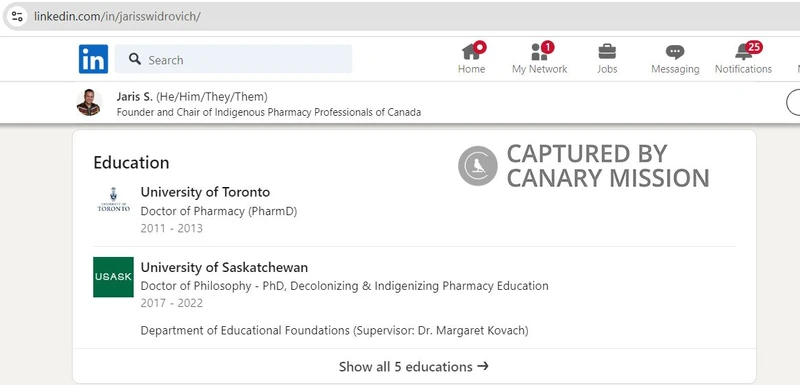The width and height of the screenshot is (800, 385).
Task: Click the green USASK logo
Action: click(113, 277)
